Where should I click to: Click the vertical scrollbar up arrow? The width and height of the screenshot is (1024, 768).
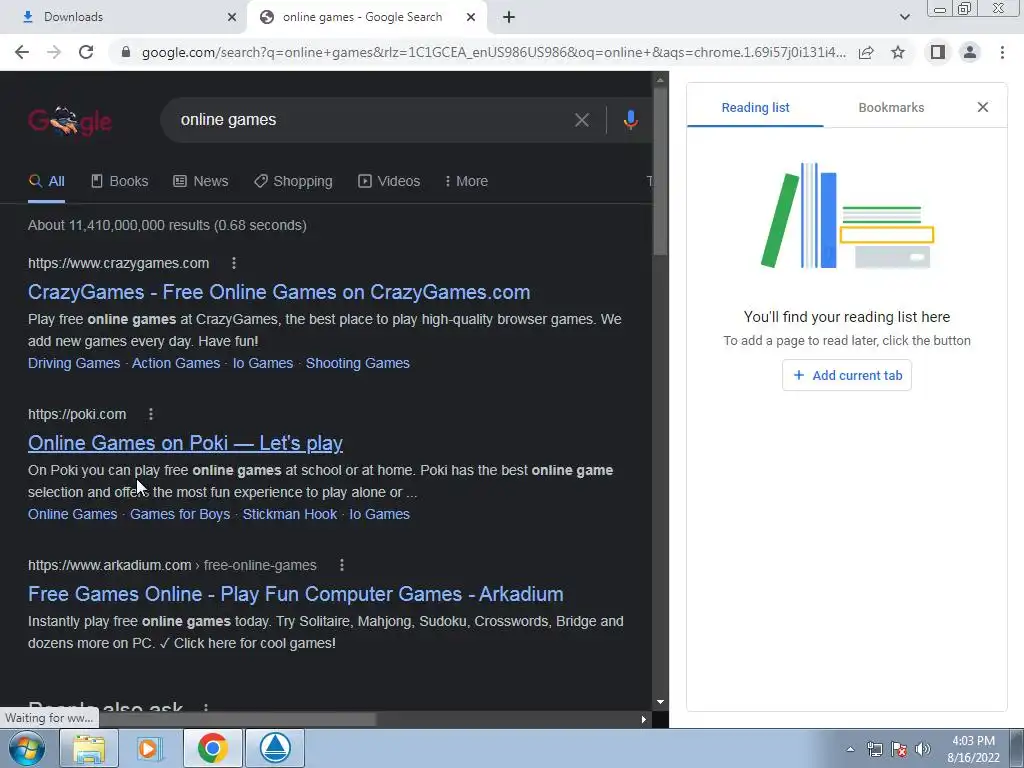pos(660,80)
